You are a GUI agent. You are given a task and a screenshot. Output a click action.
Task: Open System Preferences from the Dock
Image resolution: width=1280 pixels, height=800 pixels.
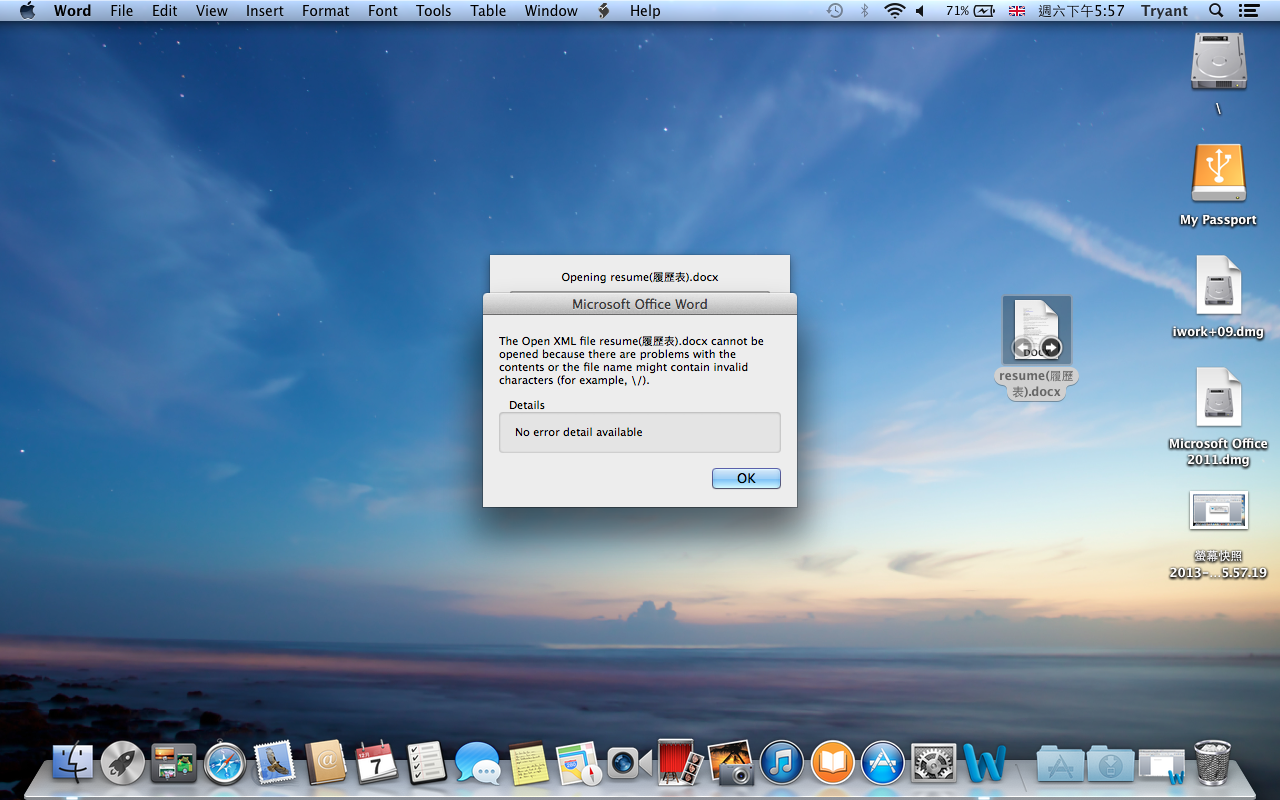click(x=934, y=763)
